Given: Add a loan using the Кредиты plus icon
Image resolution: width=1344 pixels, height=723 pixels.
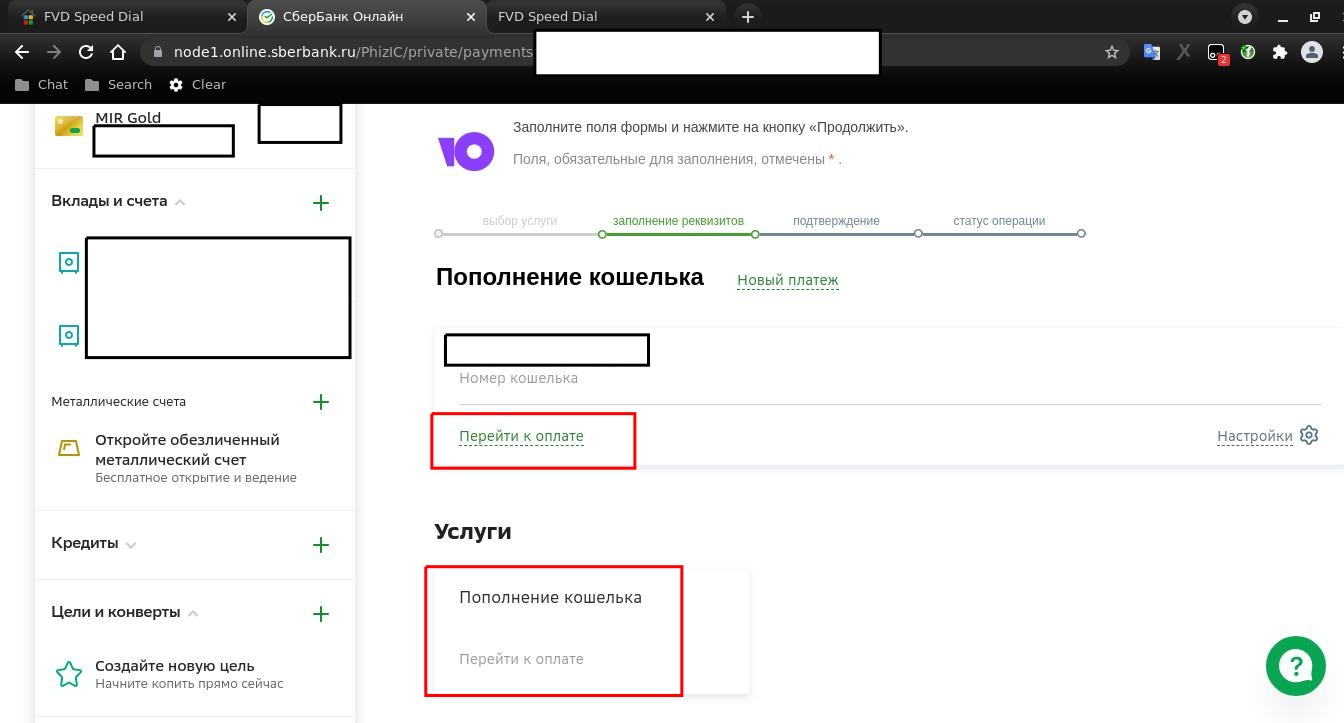Looking at the screenshot, I should [x=321, y=545].
